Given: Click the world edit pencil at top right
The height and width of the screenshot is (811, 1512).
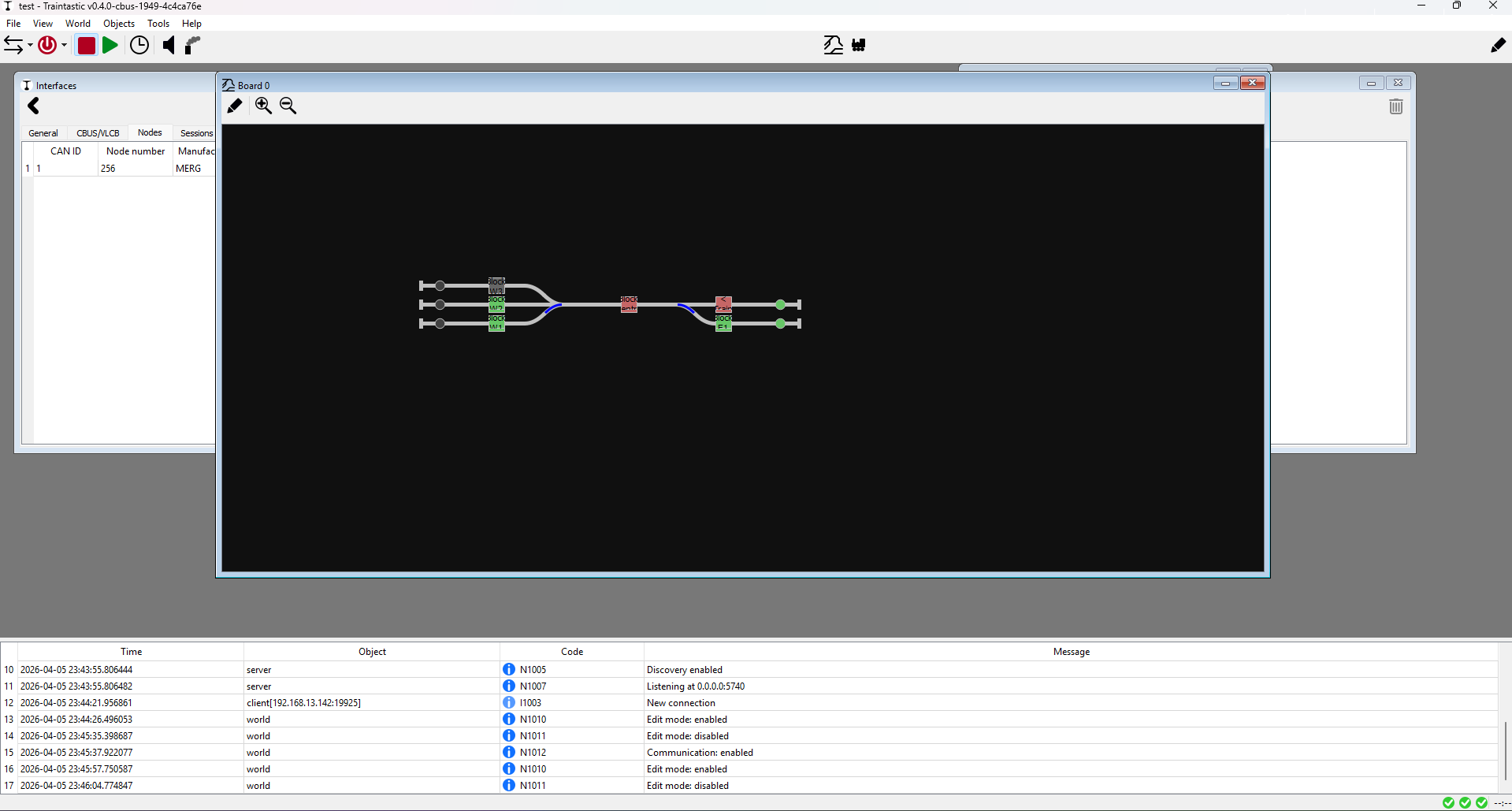Looking at the screenshot, I should (1498, 46).
